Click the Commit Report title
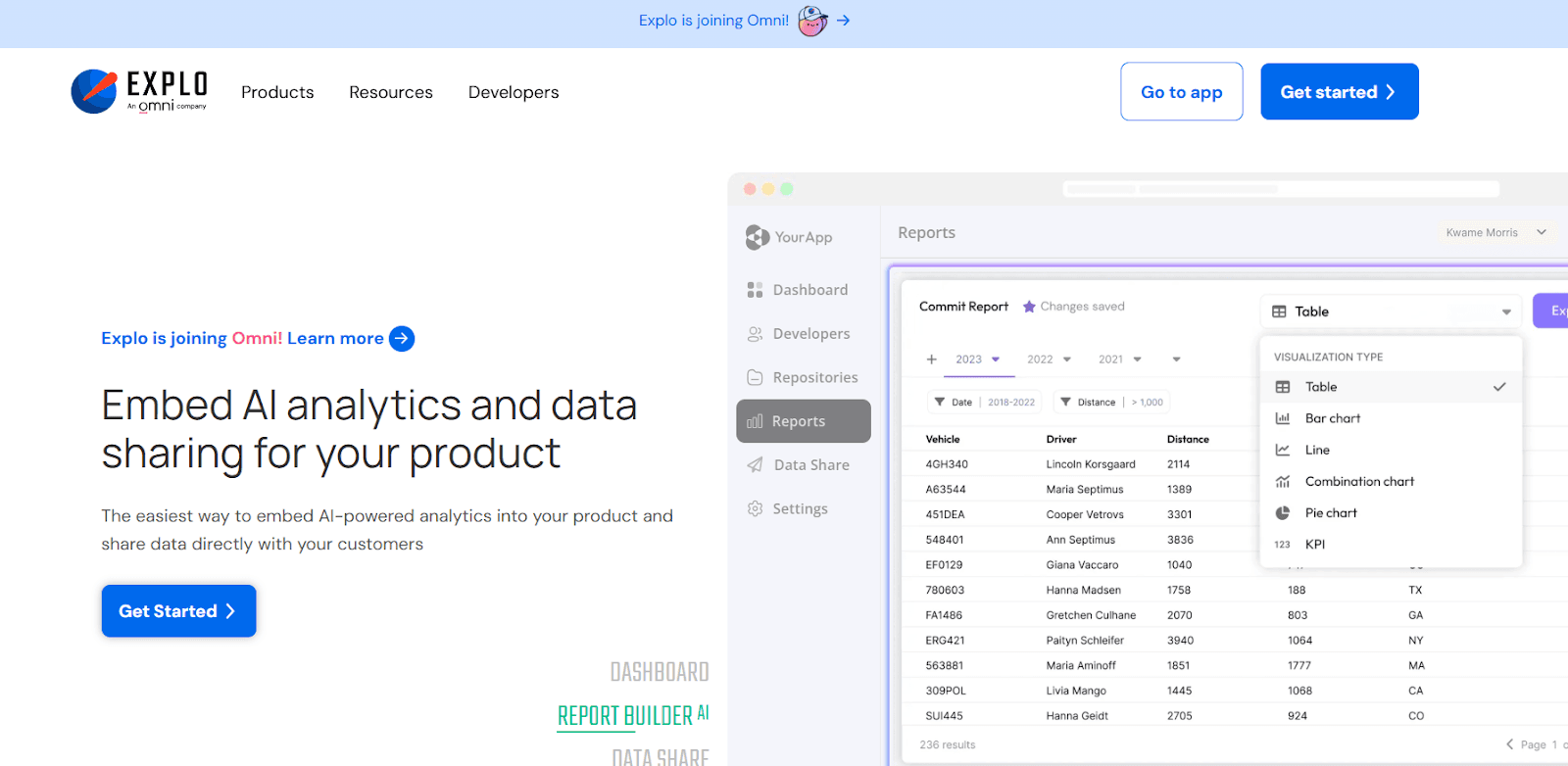The height and width of the screenshot is (766, 1568). coord(963,307)
